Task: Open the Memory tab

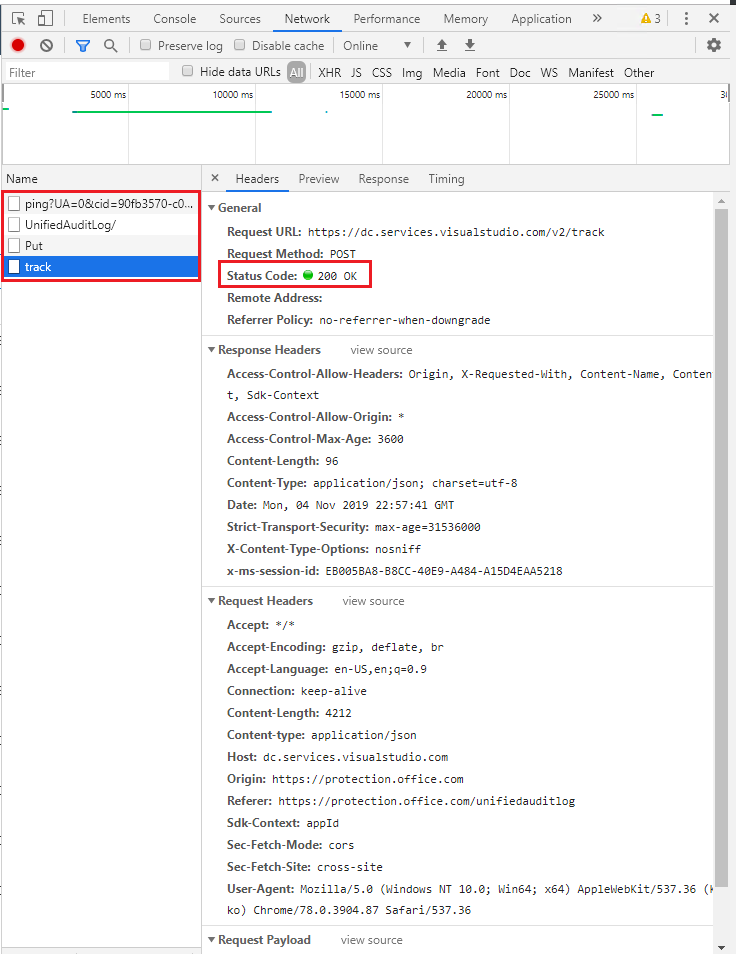Action: [466, 19]
